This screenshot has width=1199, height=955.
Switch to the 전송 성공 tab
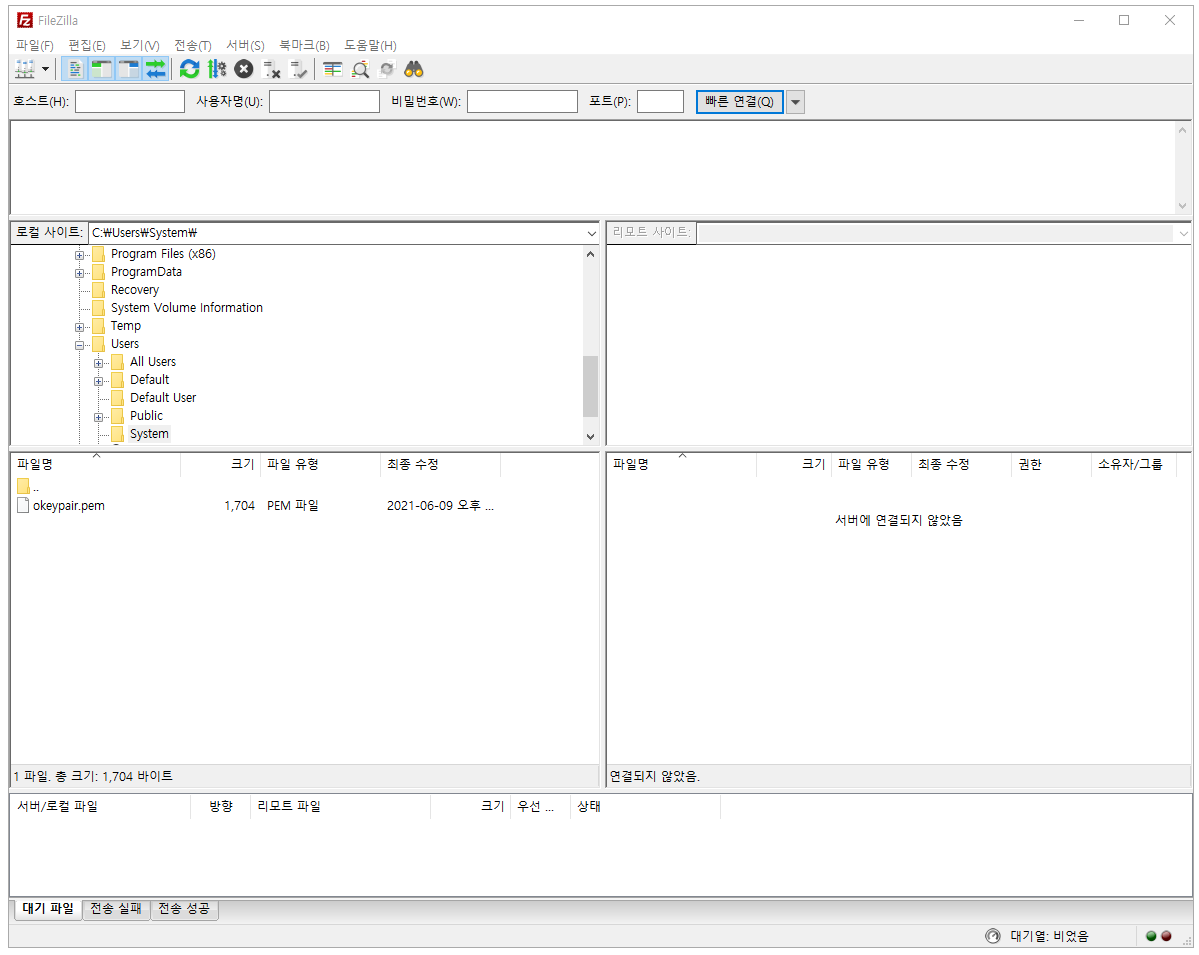(x=184, y=908)
